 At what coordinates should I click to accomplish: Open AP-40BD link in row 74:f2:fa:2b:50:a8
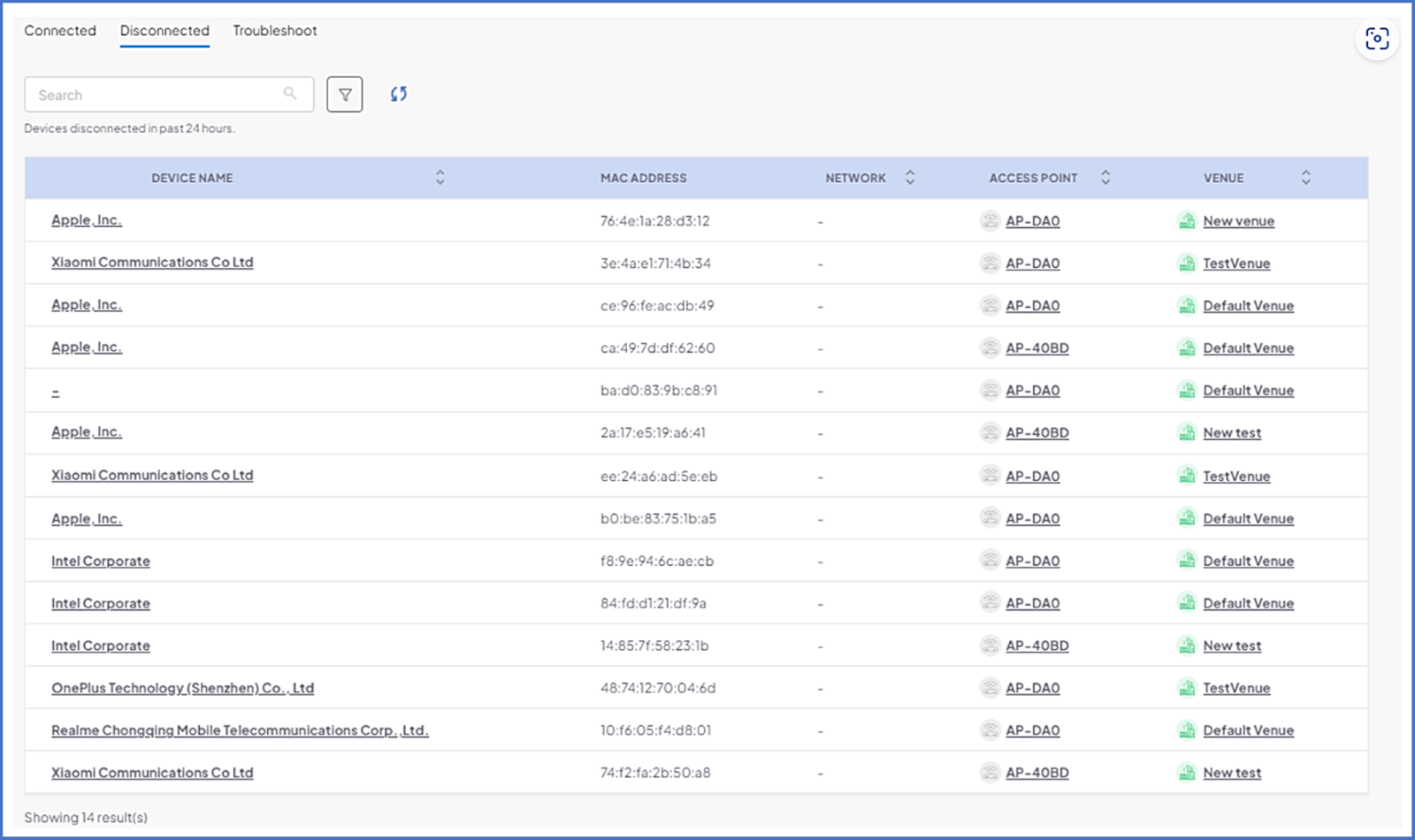[1037, 773]
